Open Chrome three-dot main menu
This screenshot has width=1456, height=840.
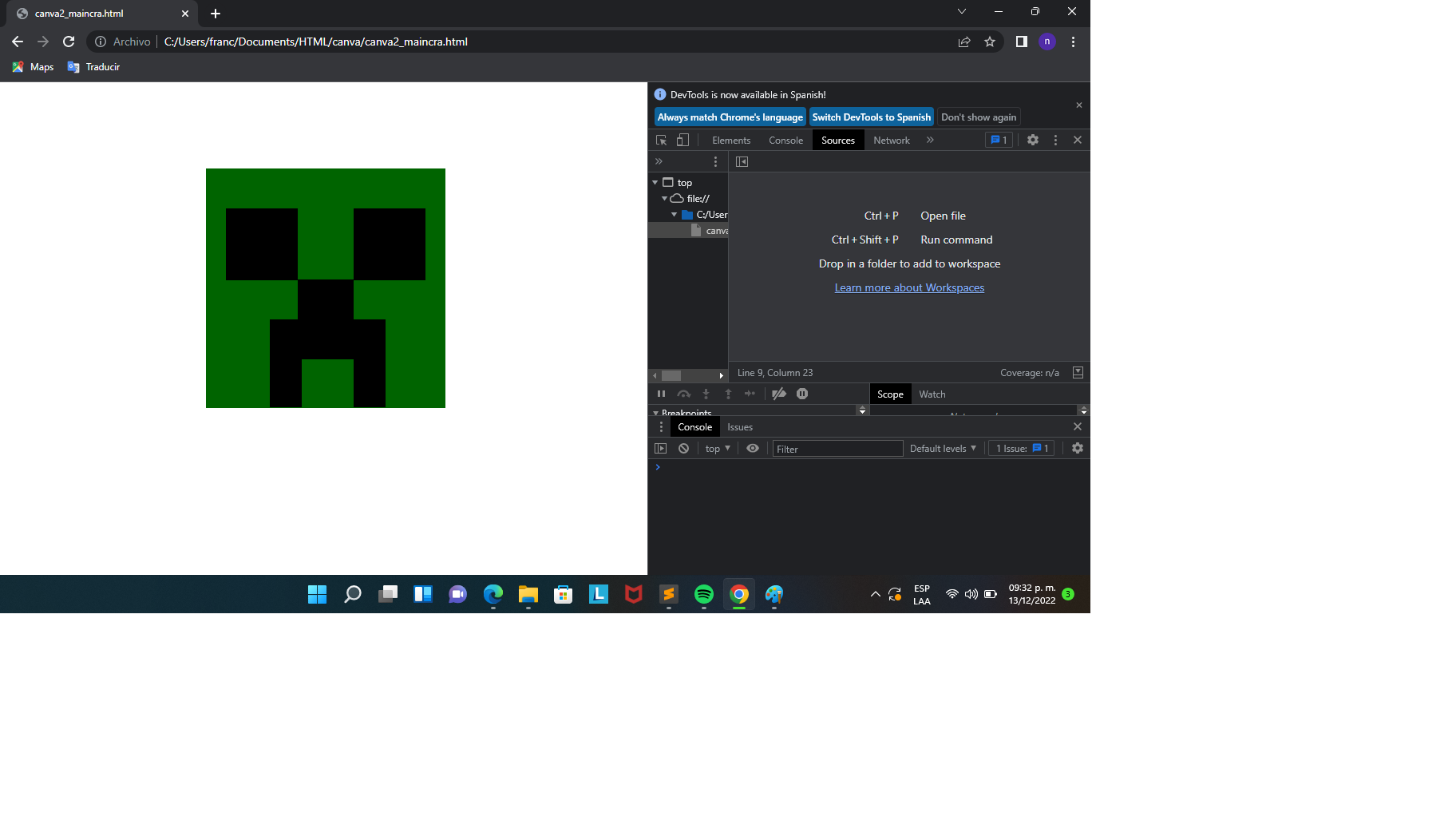coord(1073,42)
